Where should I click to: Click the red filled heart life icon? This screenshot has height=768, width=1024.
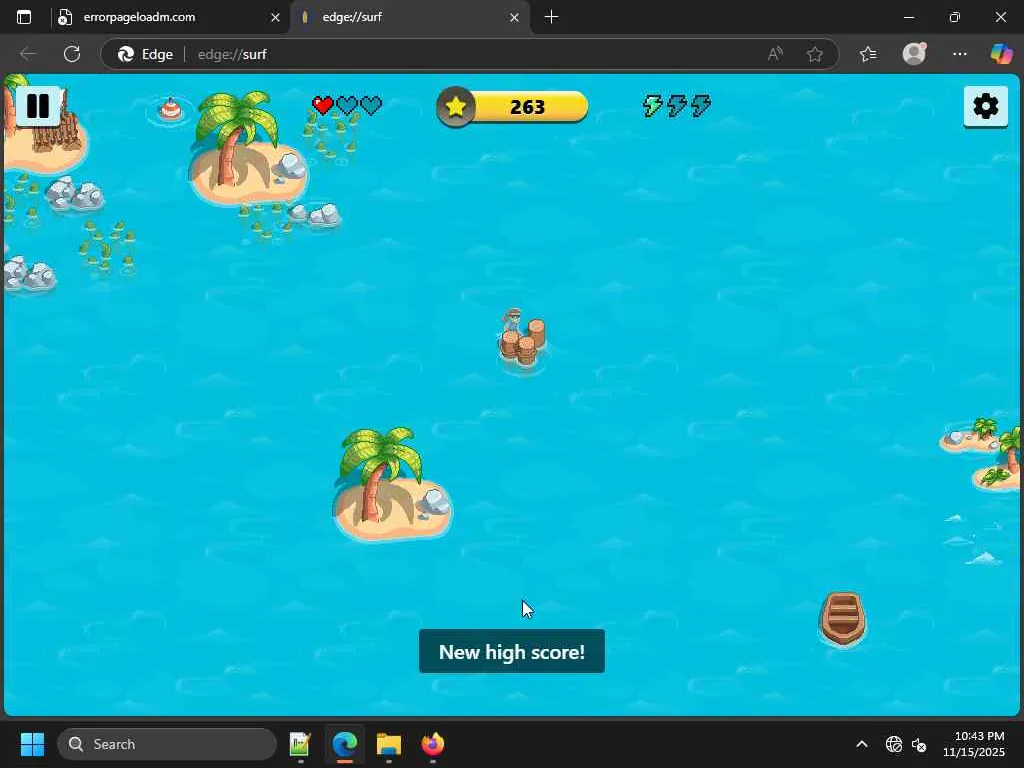pos(323,105)
